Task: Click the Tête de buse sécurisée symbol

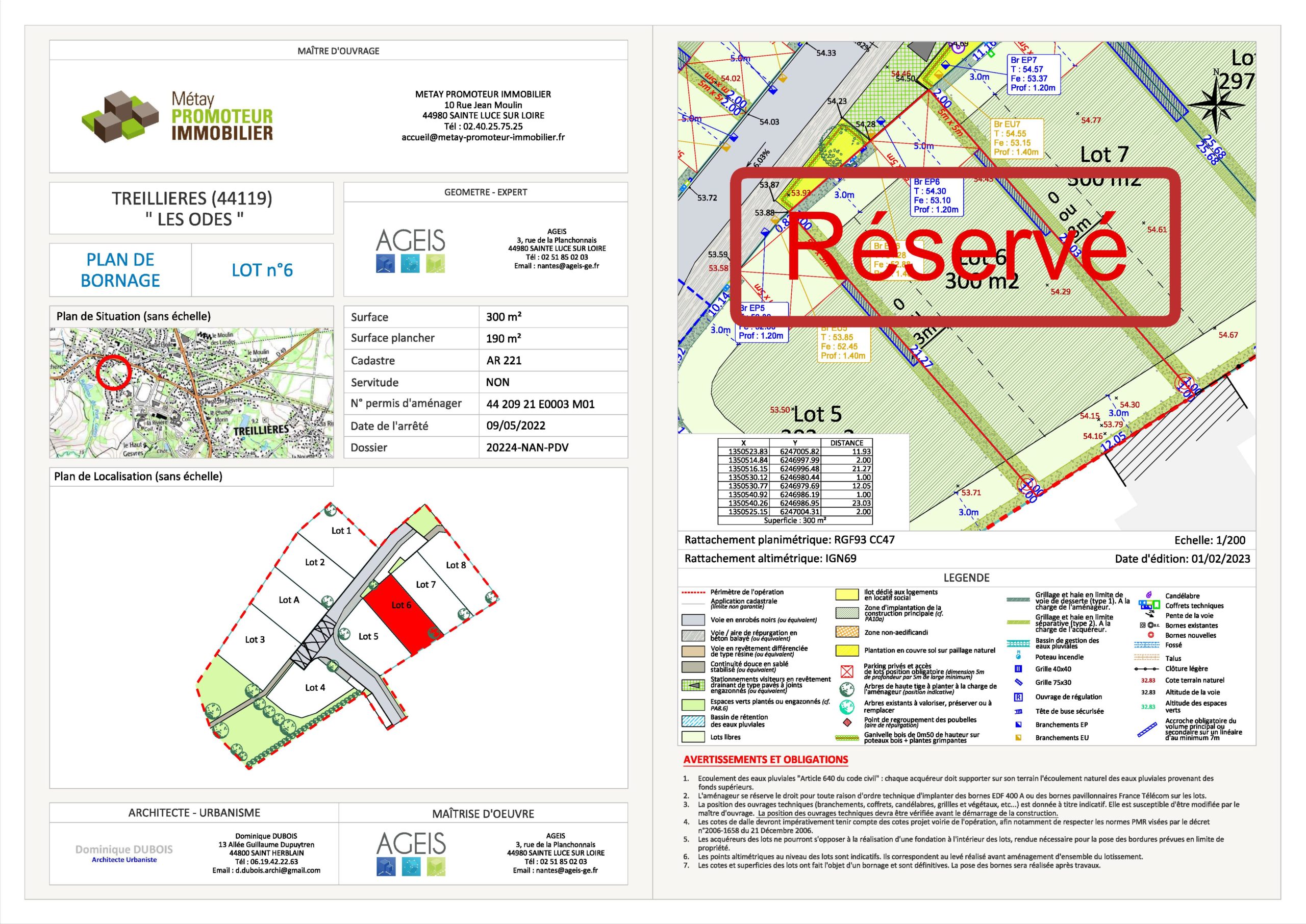Action: pos(1018,711)
